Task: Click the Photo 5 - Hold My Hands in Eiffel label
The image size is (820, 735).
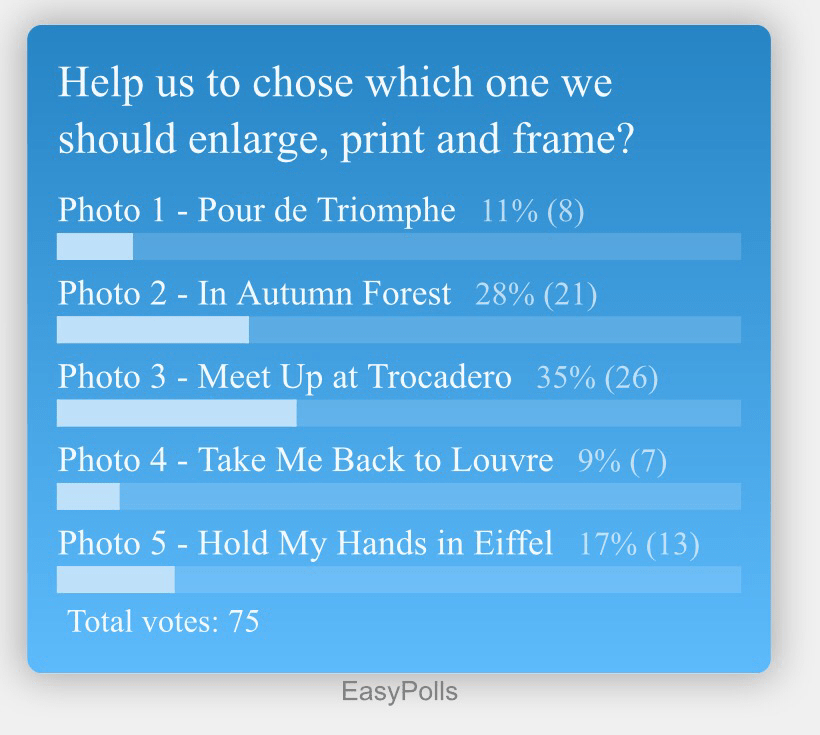Action: click(305, 543)
